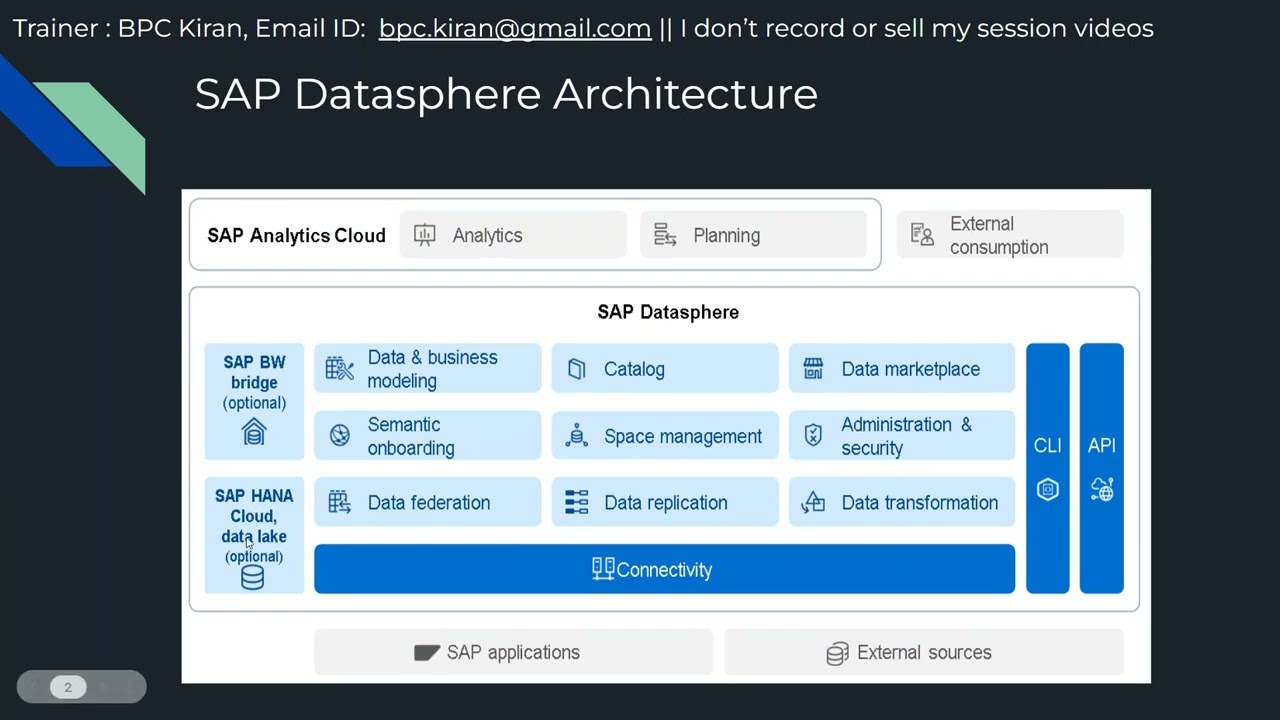The width and height of the screenshot is (1280, 720).
Task: Click the 'CLI' text label
Action: 1048,446
